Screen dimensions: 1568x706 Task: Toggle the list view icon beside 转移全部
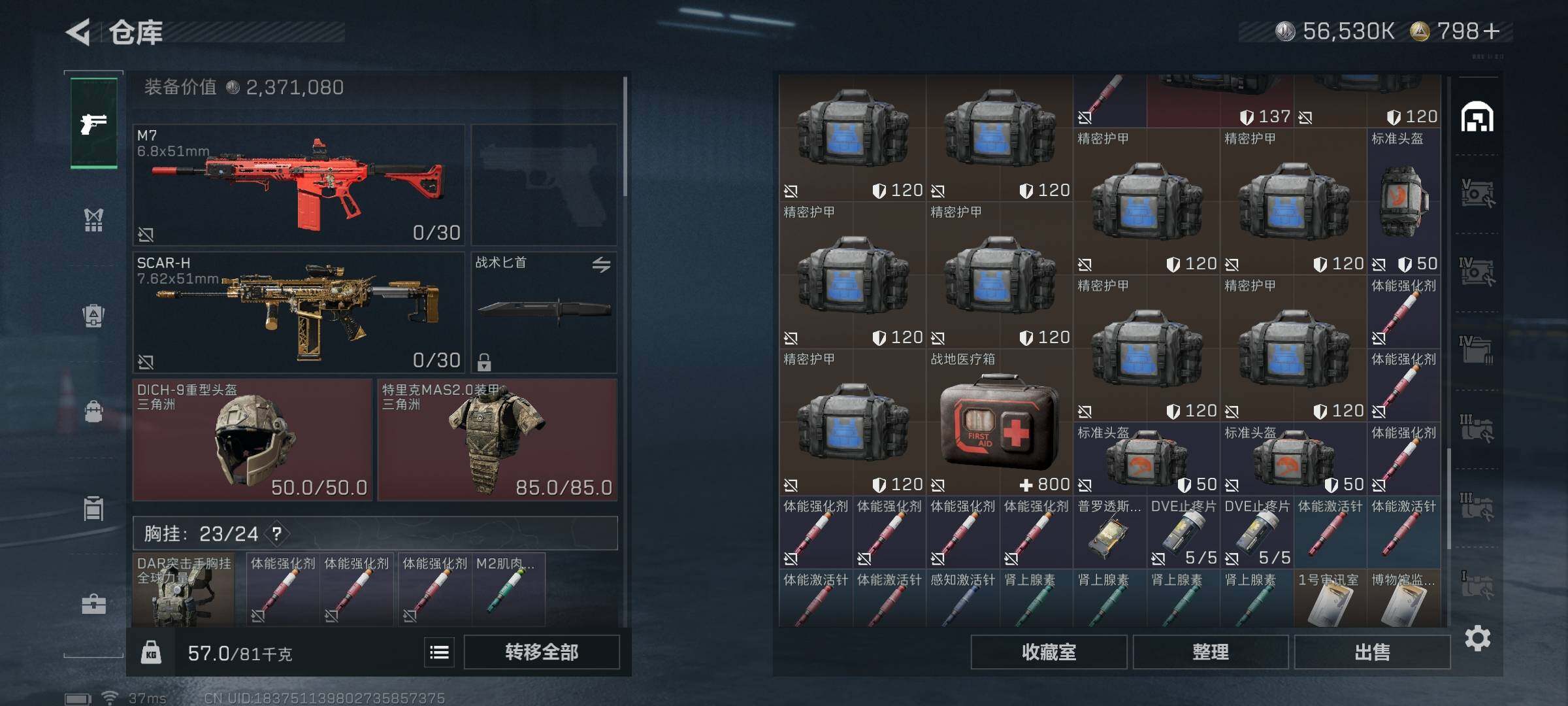coord(439,652)
